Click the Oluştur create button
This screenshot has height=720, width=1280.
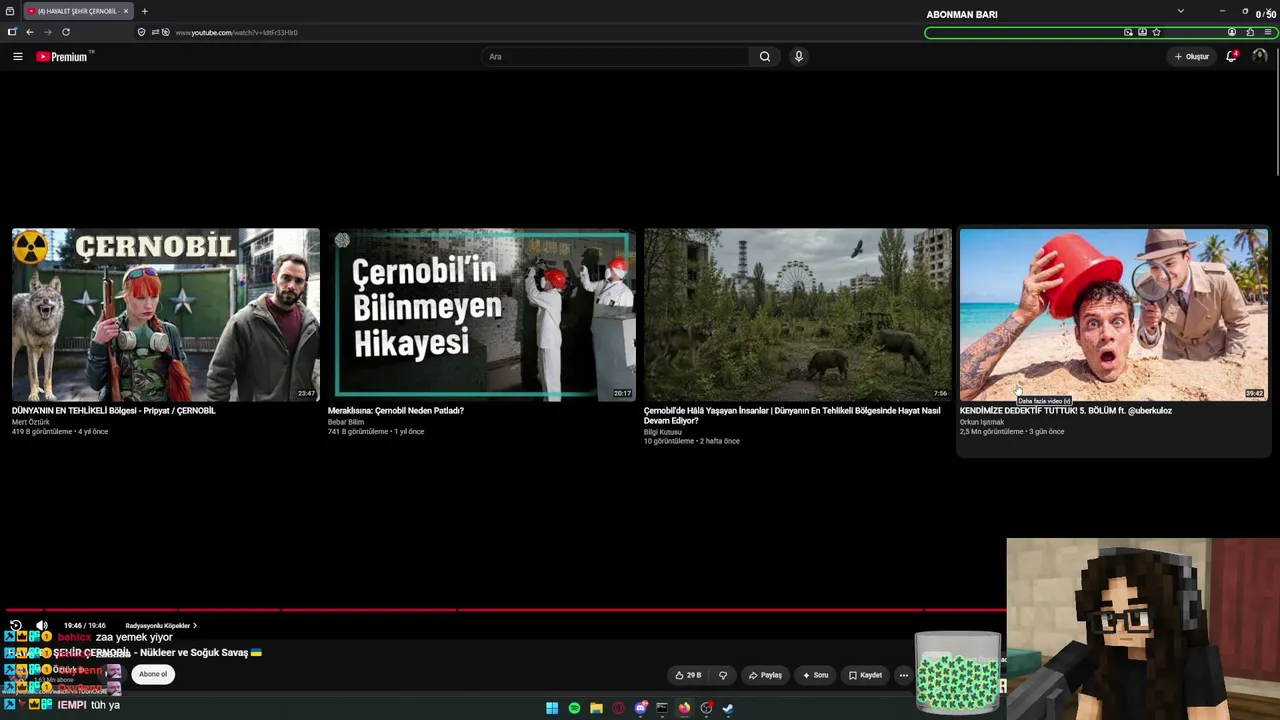click(1192, 57)
